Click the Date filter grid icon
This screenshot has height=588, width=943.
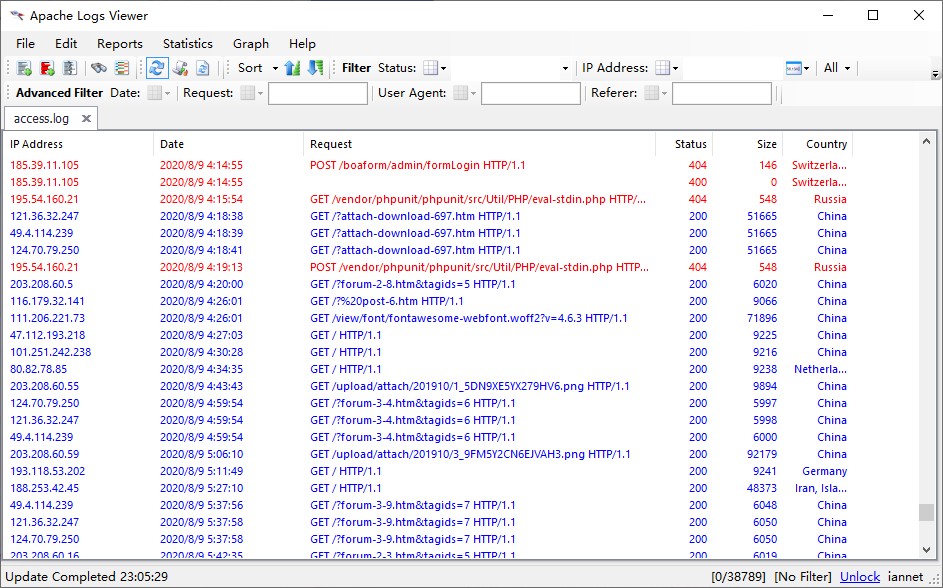click(x=155, y=93)
